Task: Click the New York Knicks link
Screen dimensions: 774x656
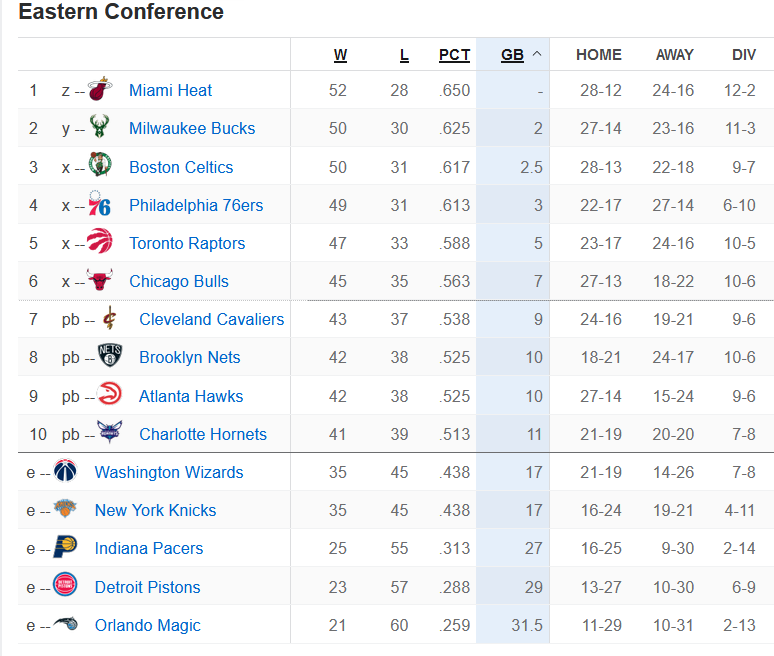Action: [155, 510]
